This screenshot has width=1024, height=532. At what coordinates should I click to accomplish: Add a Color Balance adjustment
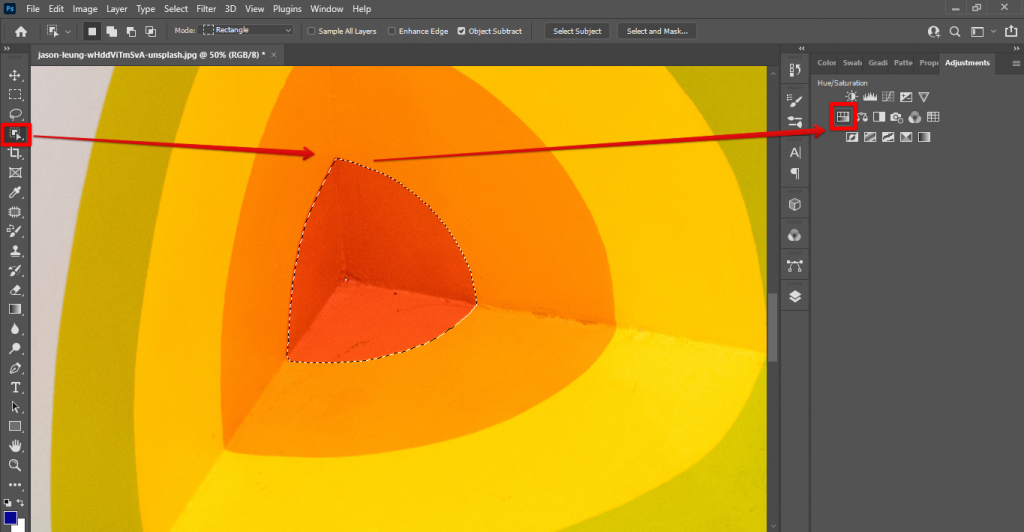point(861,117)
